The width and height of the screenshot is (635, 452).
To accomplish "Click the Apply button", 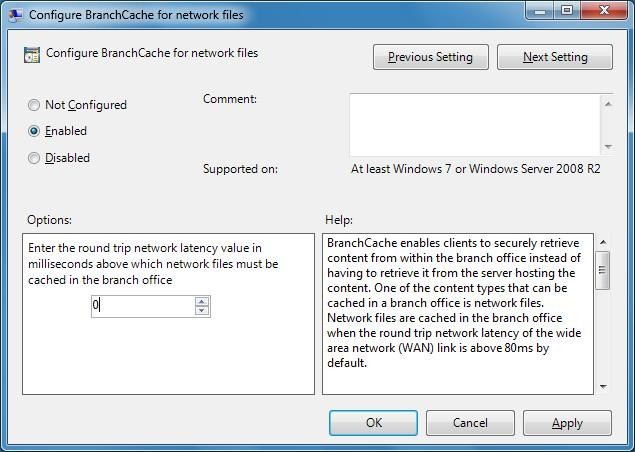I will click(567, 423).
